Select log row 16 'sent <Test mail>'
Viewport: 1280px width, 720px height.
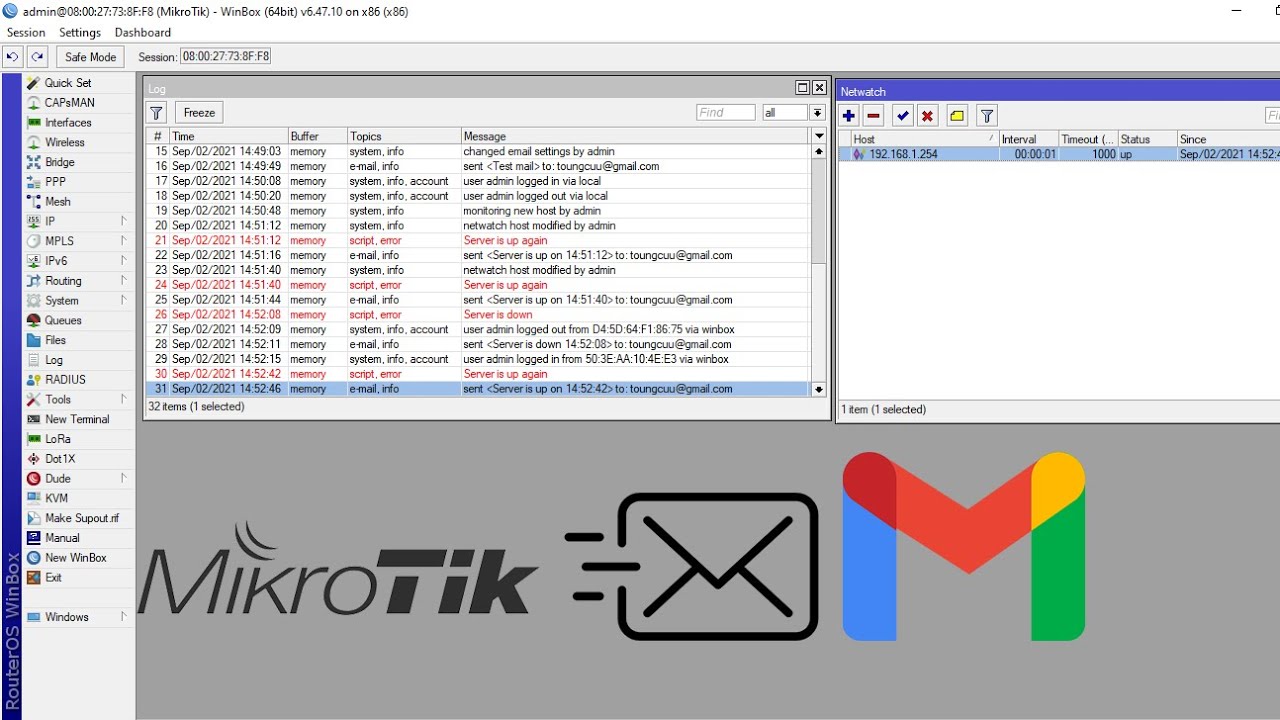478,166
